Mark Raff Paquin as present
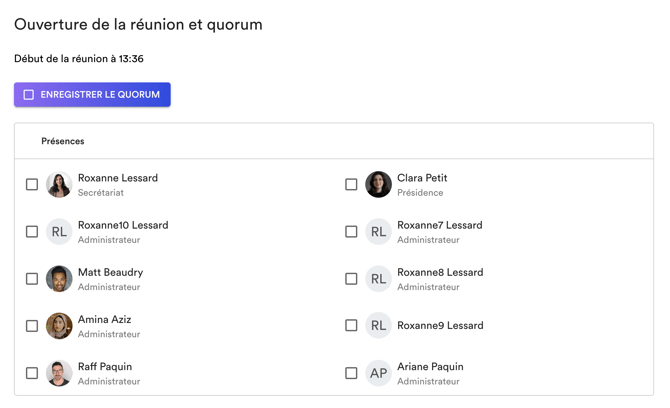This screenshot has width=670, height=408. coord(32,373)
